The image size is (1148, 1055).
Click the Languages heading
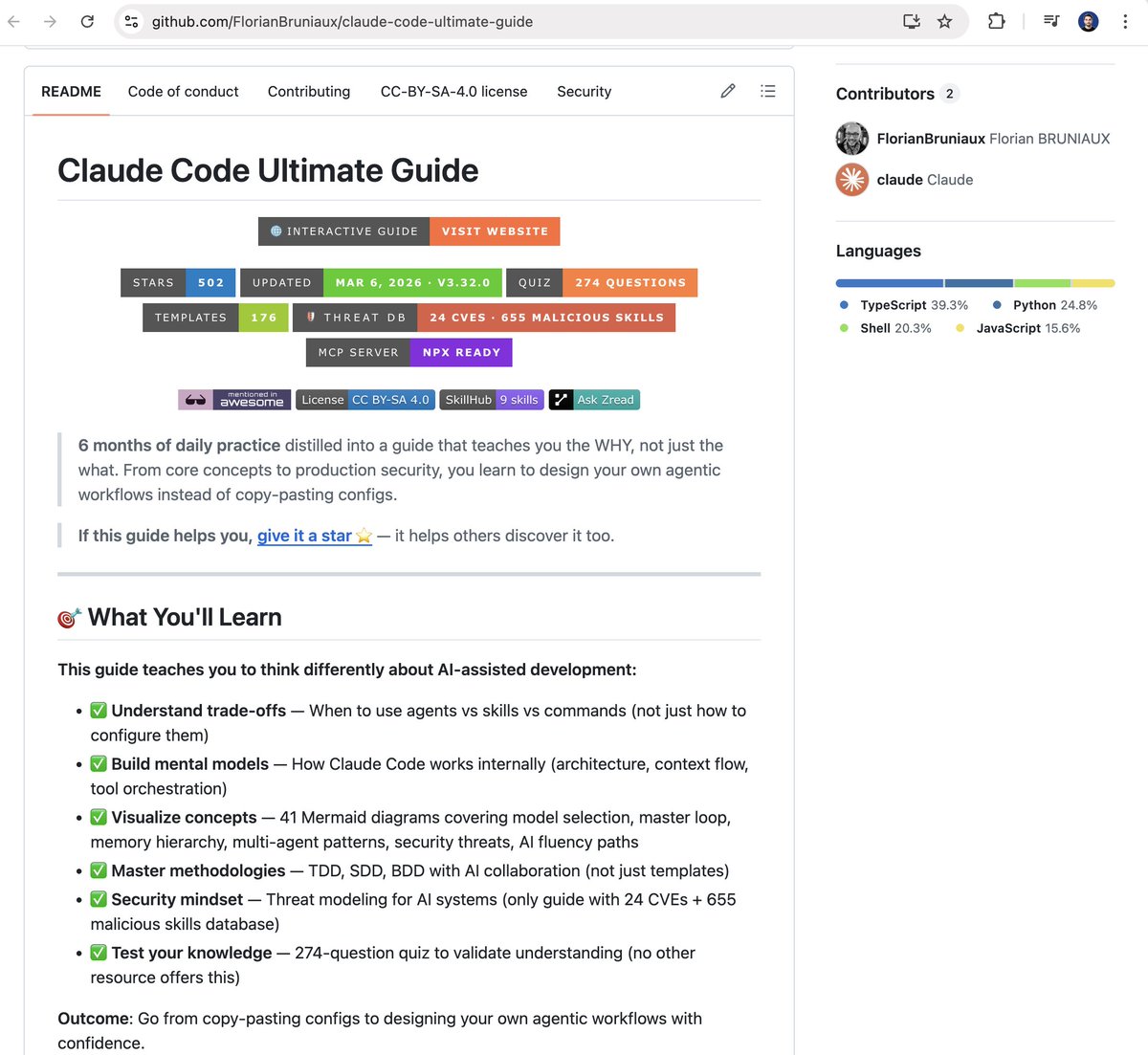pos(878,251)
